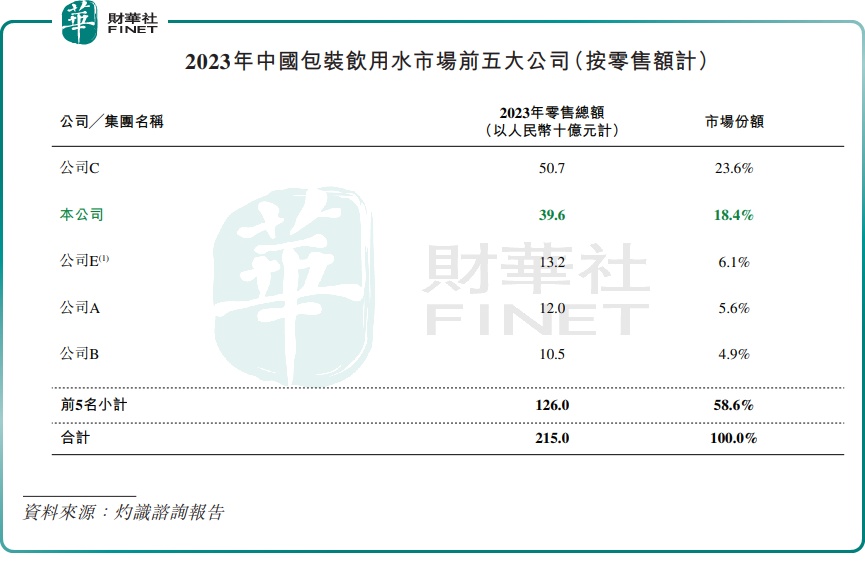Select the 公司E row label with footnote
865x573 pixels.
[84, 261]
